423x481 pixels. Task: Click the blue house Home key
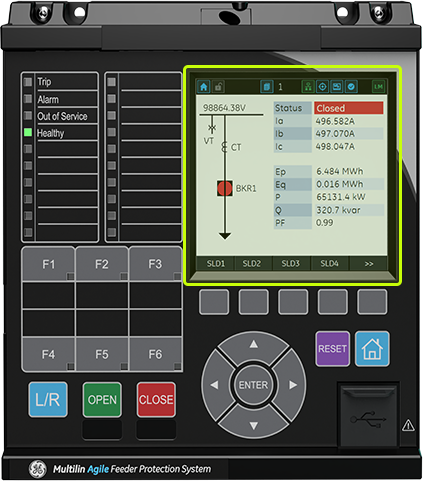(372, 349)
